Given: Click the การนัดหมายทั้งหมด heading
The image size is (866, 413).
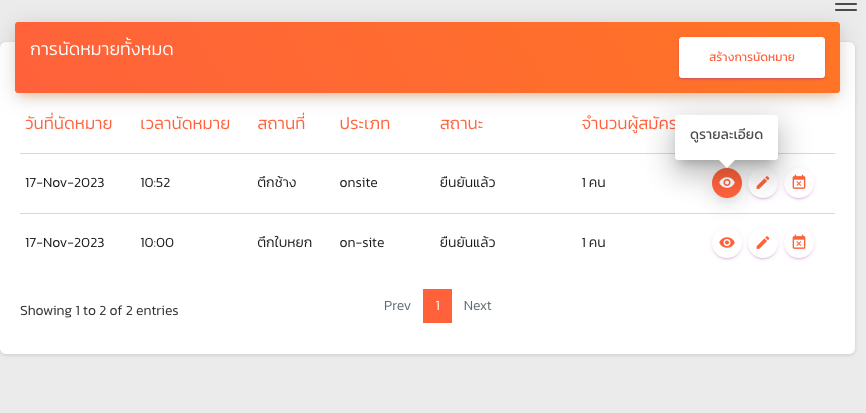Looking at the screenshot, I should point(102,49).
